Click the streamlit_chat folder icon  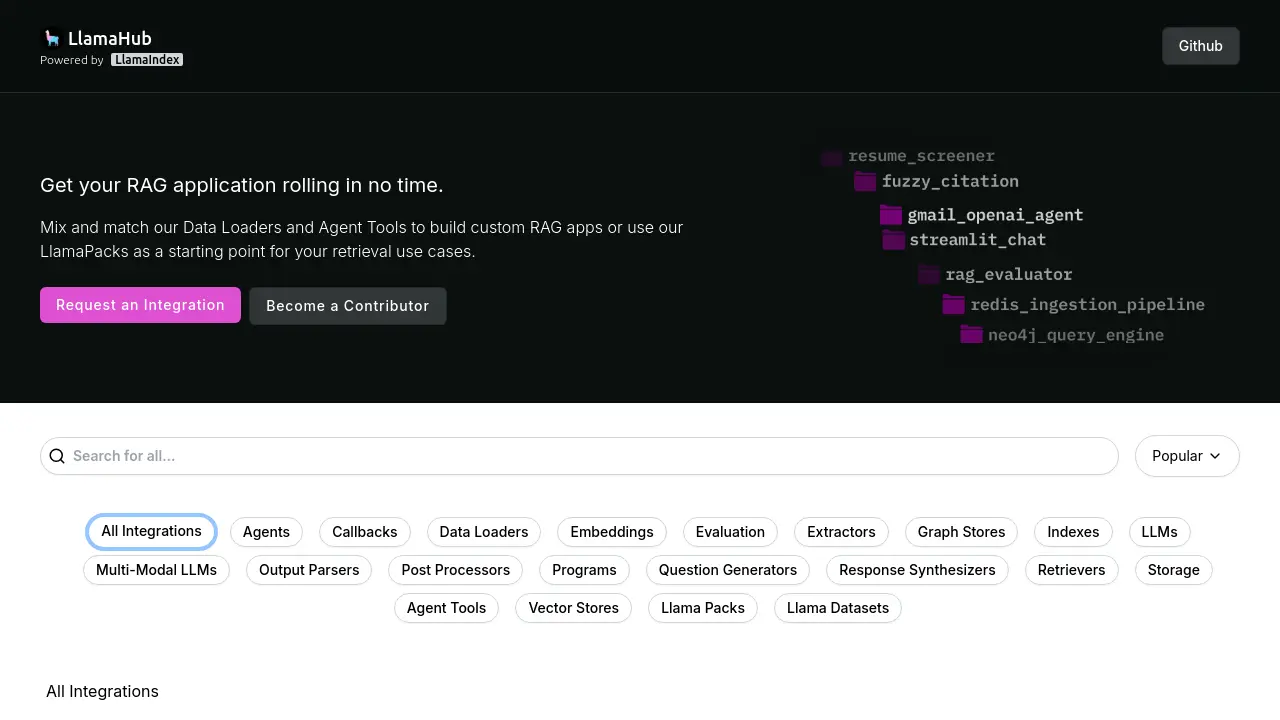pyautogui.click(x=893, y=240)
